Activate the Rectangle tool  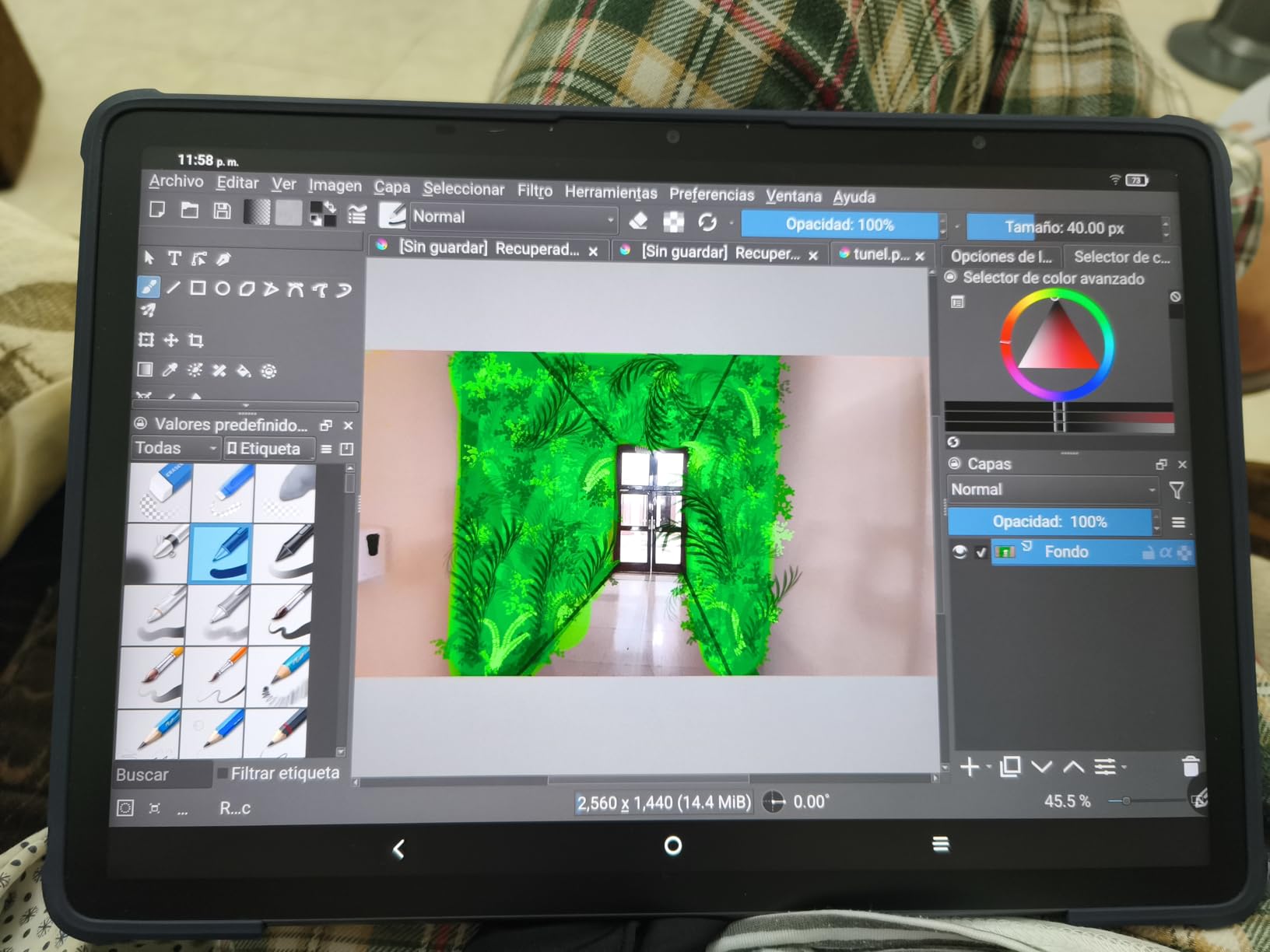198,289
